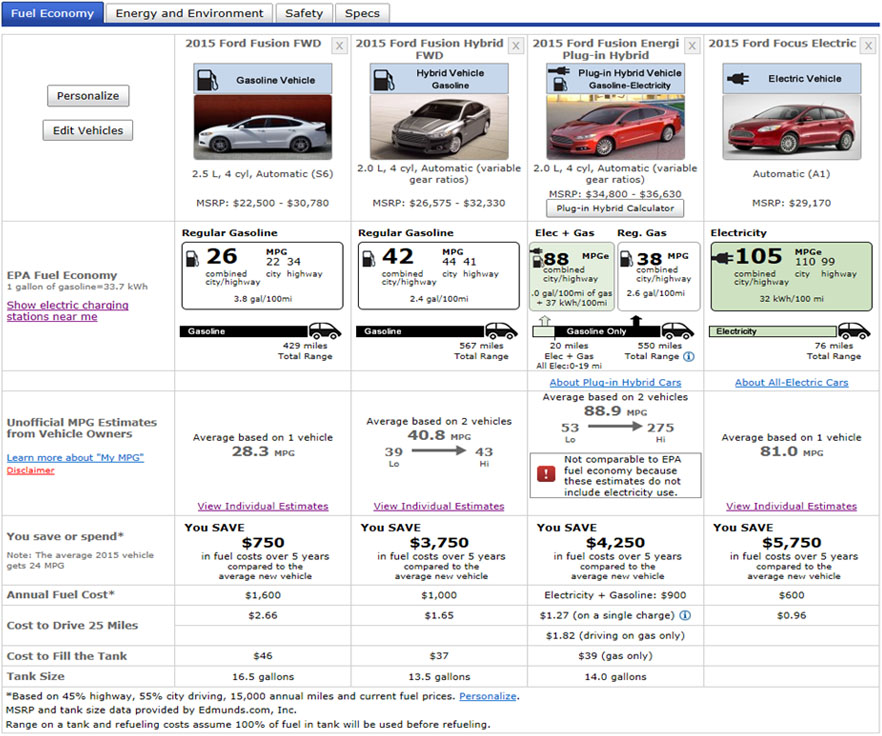Click info icon beside single charge cost
Viewport: 882px width, 736px height.
[685, 615]
